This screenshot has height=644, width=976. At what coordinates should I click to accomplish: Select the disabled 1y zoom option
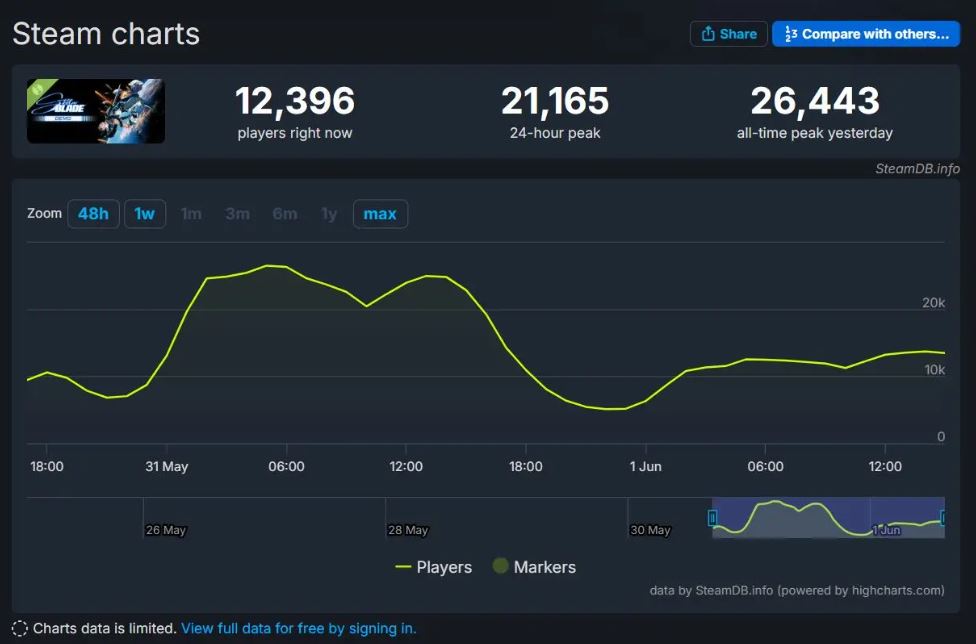[x=329, y=214]
